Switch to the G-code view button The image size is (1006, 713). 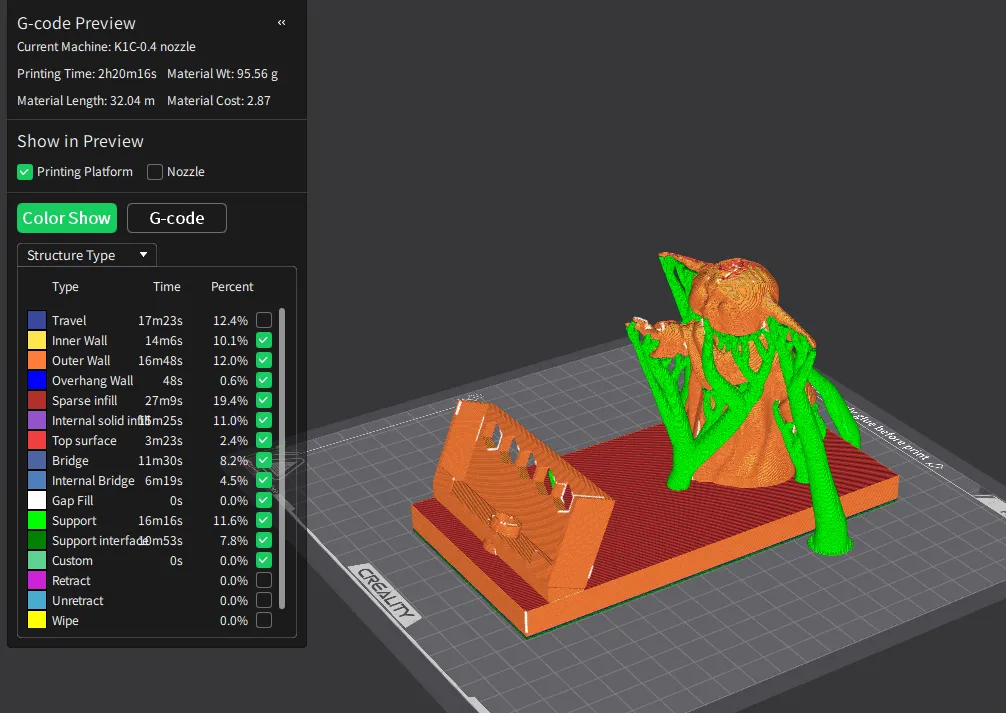click(177, 218)
